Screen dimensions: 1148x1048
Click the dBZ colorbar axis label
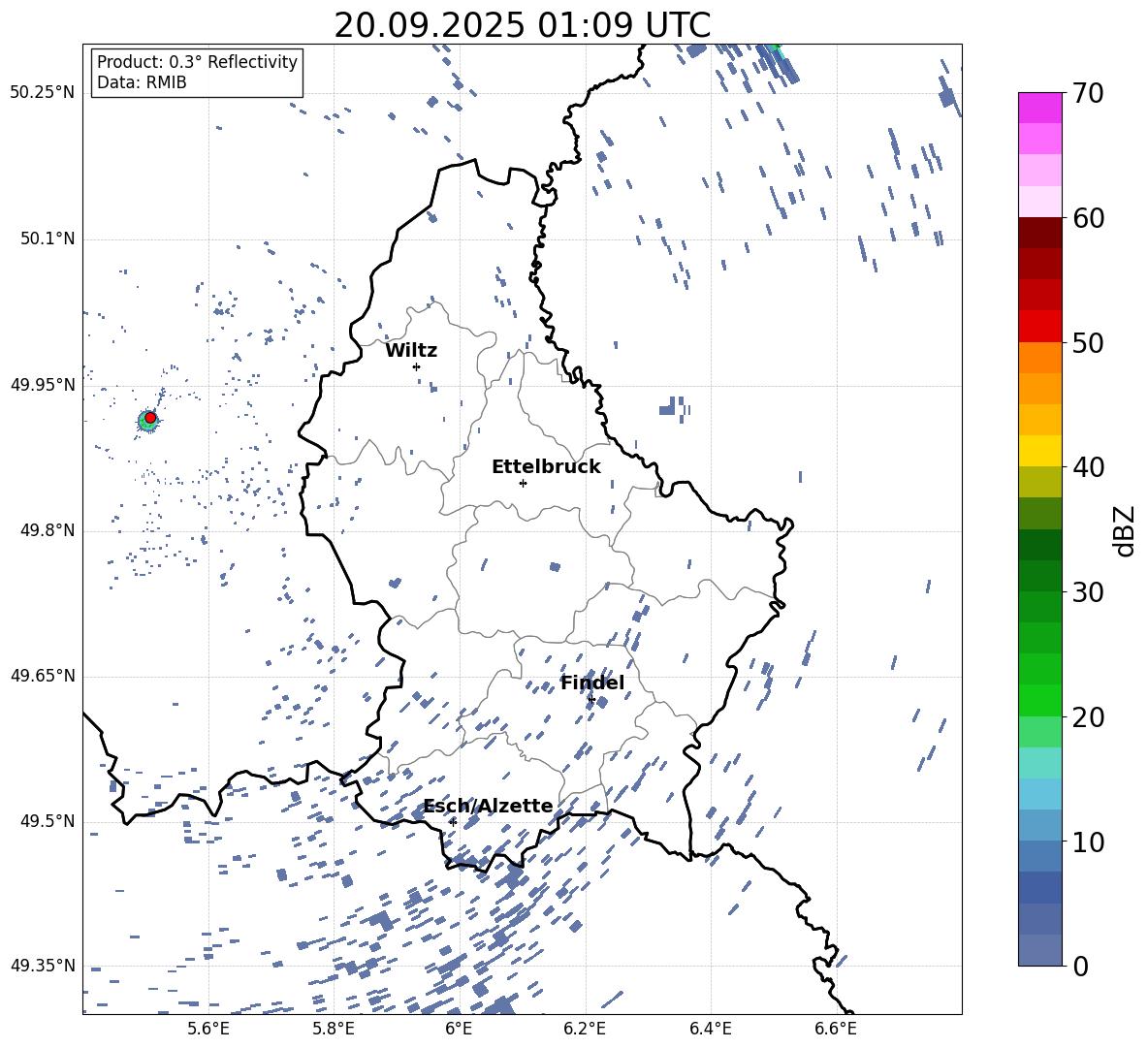(x=1126, y=530)
